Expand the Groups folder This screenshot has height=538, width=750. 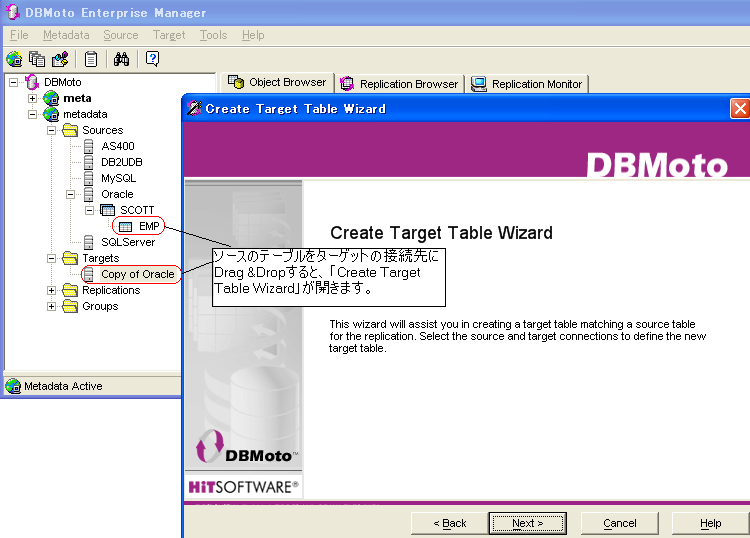click(51, 307)
